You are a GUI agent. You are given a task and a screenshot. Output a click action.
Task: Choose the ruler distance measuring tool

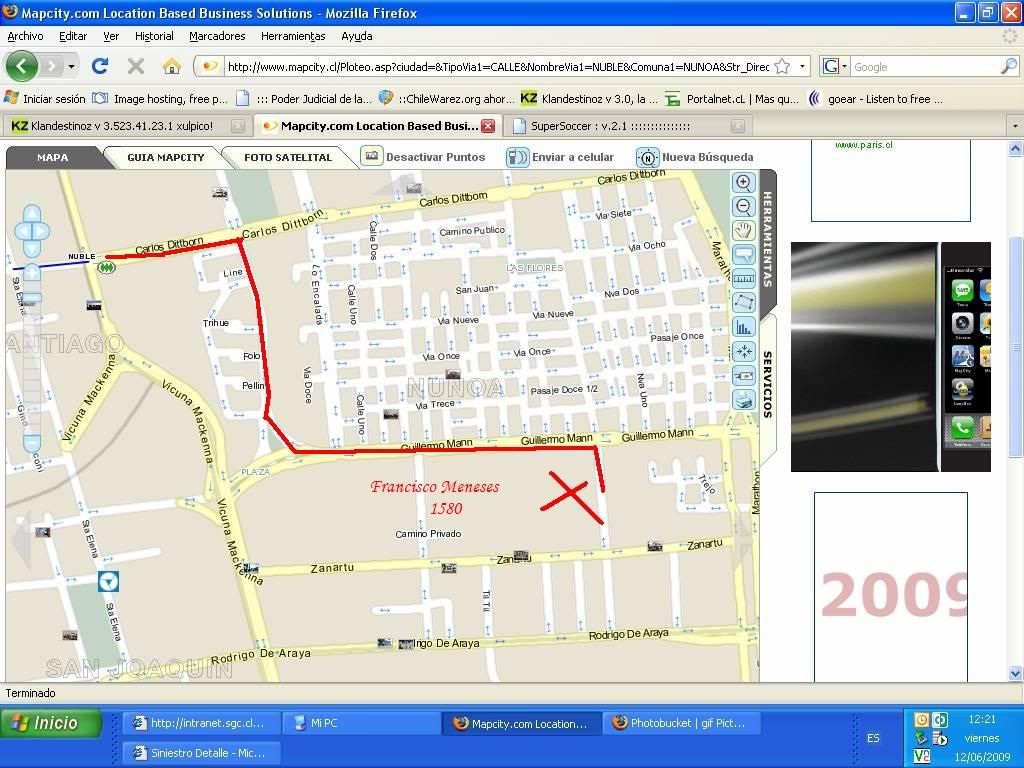coord(744,279)
